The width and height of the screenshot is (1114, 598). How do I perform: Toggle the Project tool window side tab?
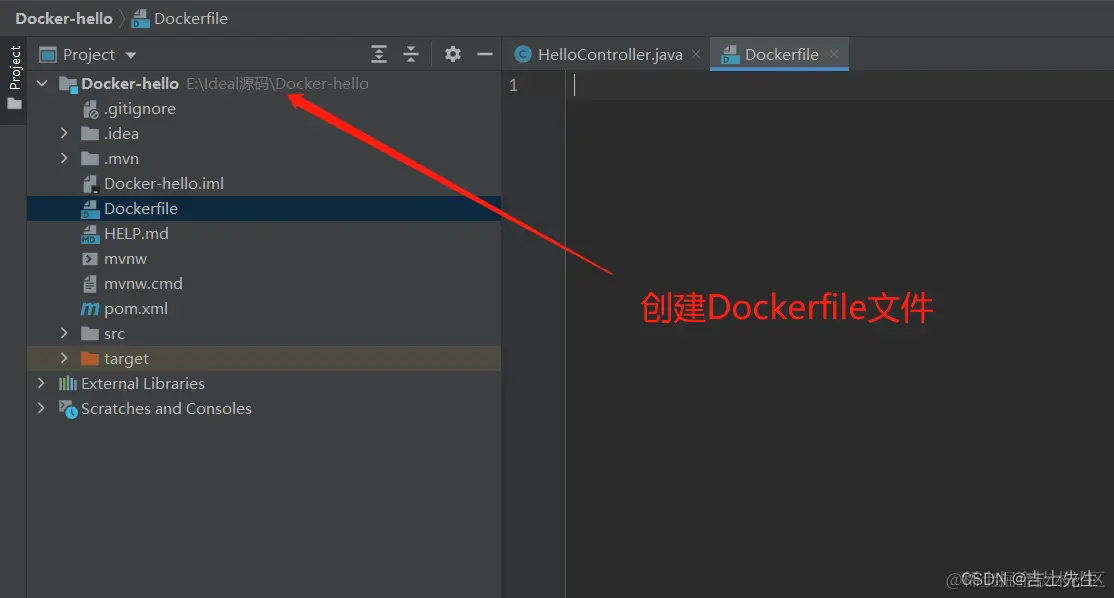coord(14,78)
